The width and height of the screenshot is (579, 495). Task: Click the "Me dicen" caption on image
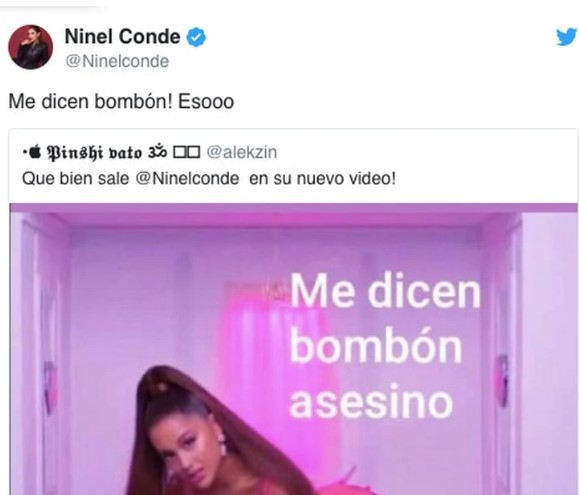point(385,291)
